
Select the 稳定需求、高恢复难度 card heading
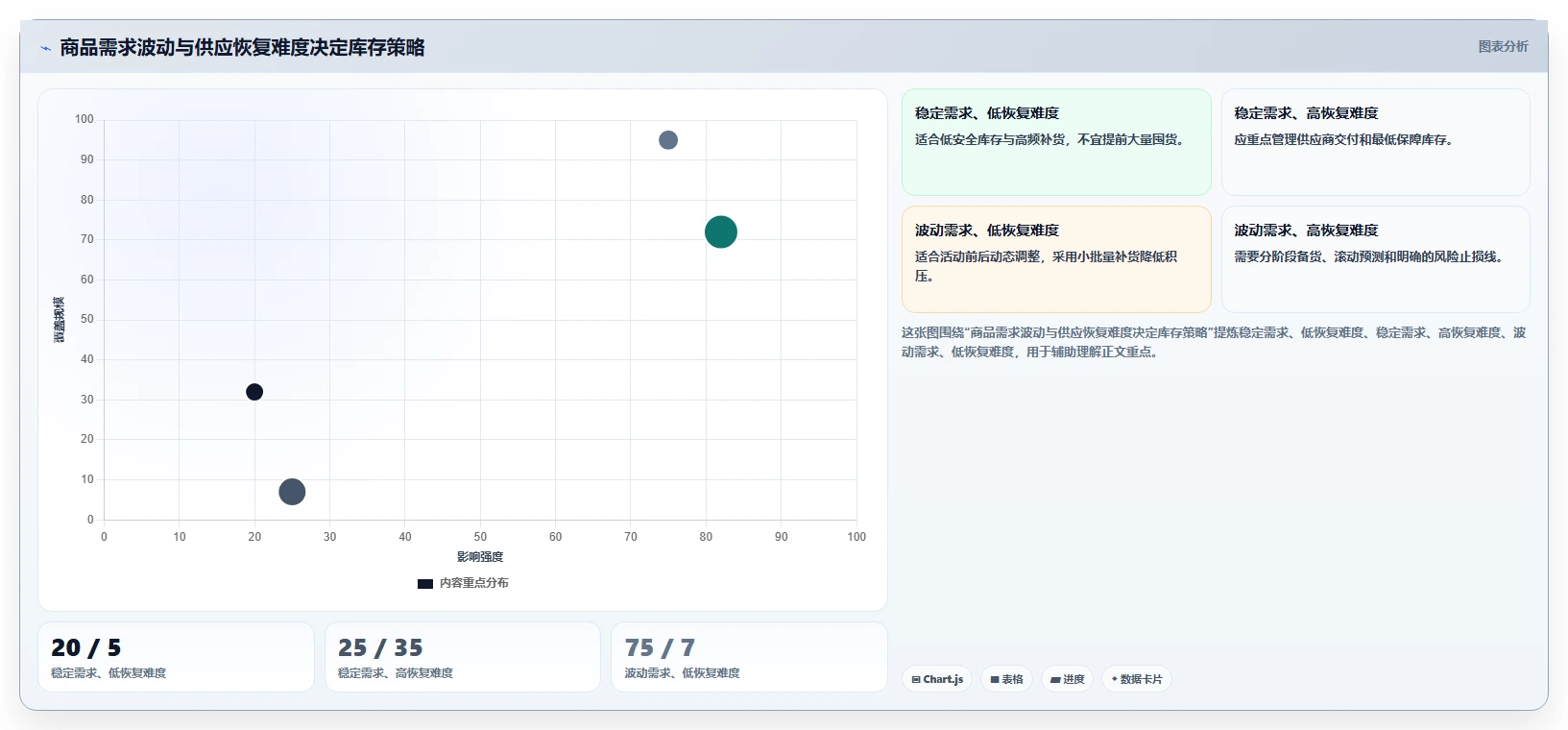tap(1306, 113)
